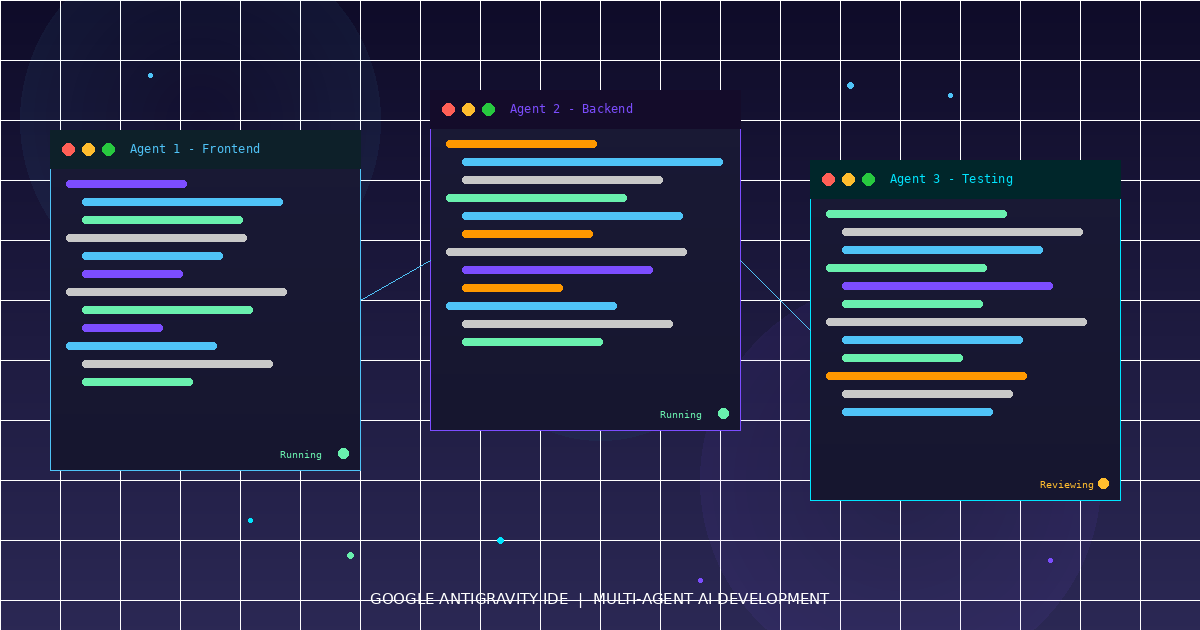Toggle the green Running status dot on Agent 1
Image resolution: width=1200 pixels, height=630 pixels.
[343, 453]
